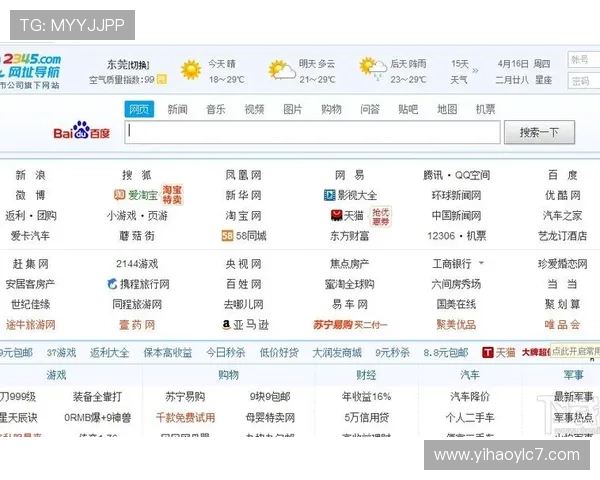
Task: Open the 财经 category header
Action: click(x=366, y=375)
